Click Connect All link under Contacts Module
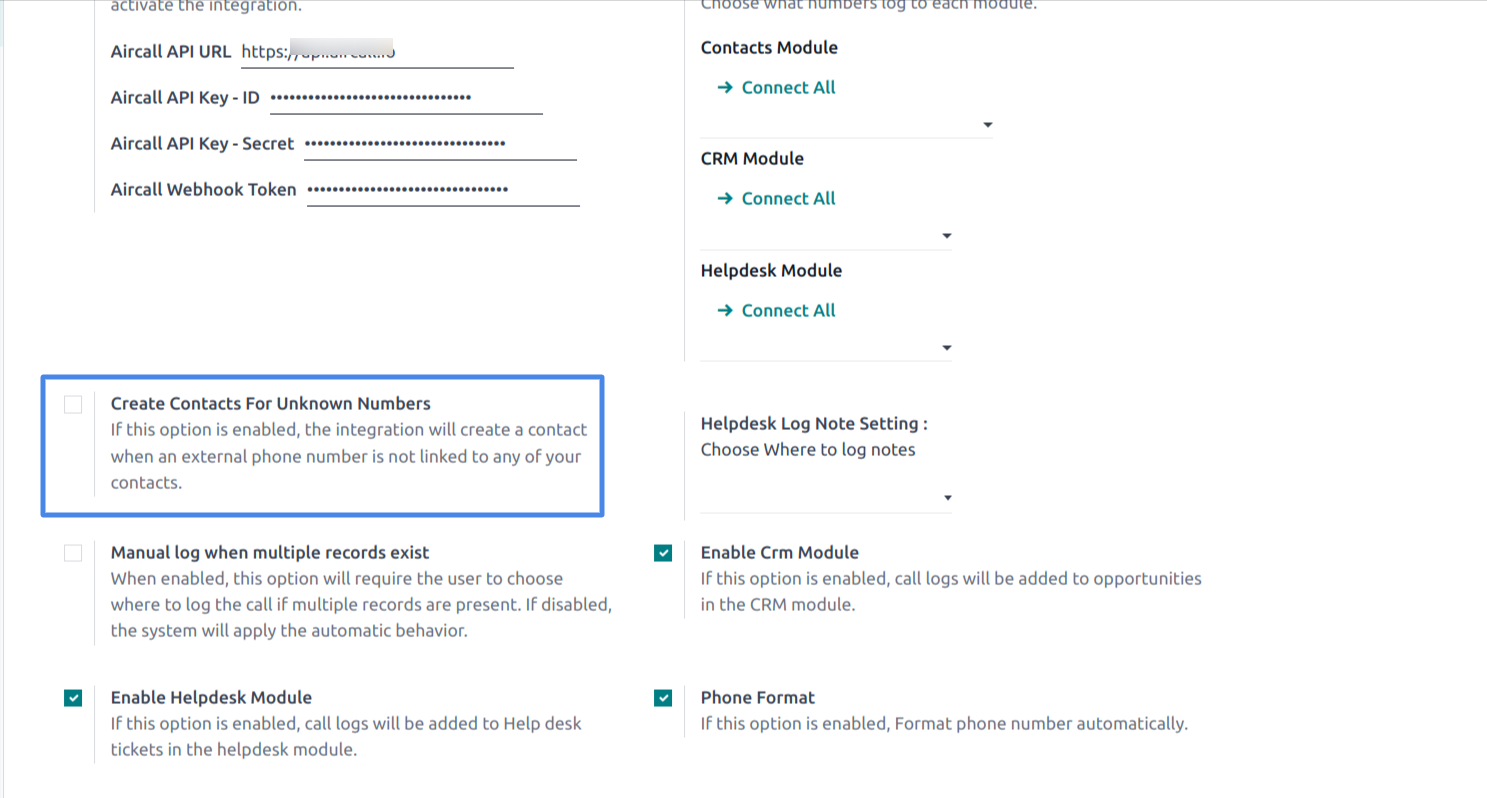This screenshot has height=798, width=1487. click(x=788, y=88)
